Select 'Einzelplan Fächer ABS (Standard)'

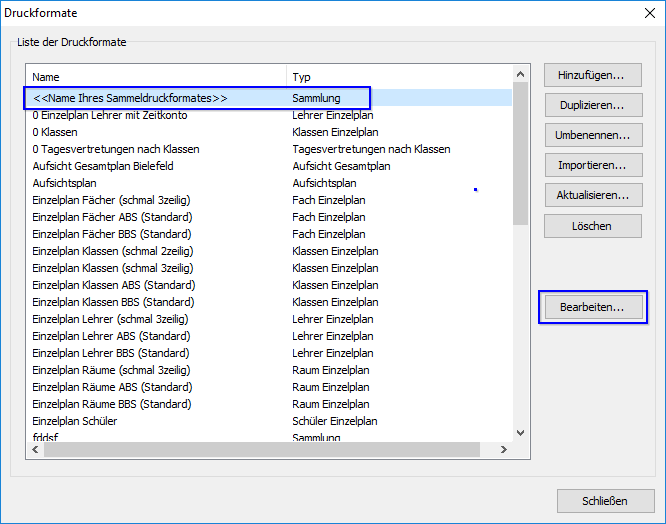click(112, 217)
